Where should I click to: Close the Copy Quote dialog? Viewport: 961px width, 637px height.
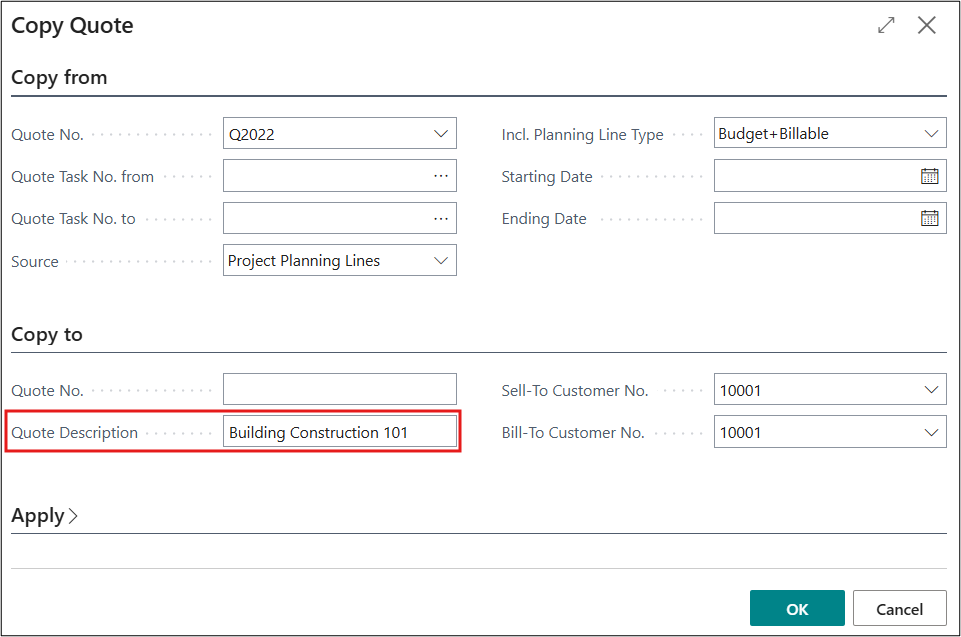click(927, 26)
